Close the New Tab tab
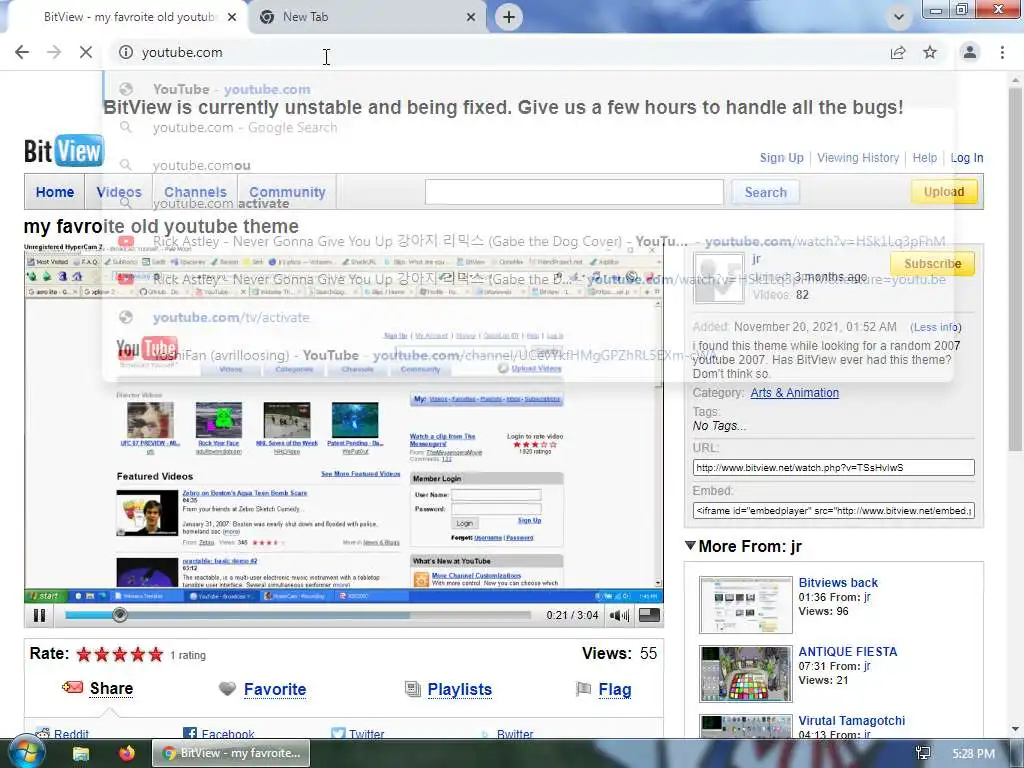Viewport: 1024px width, 768px height. [x=471, y=17]
